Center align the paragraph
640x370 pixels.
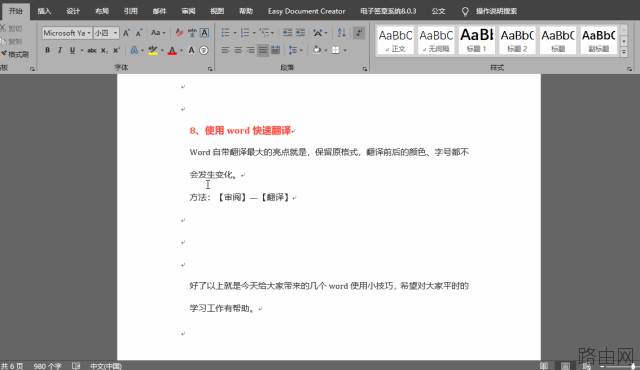point(238,50)
